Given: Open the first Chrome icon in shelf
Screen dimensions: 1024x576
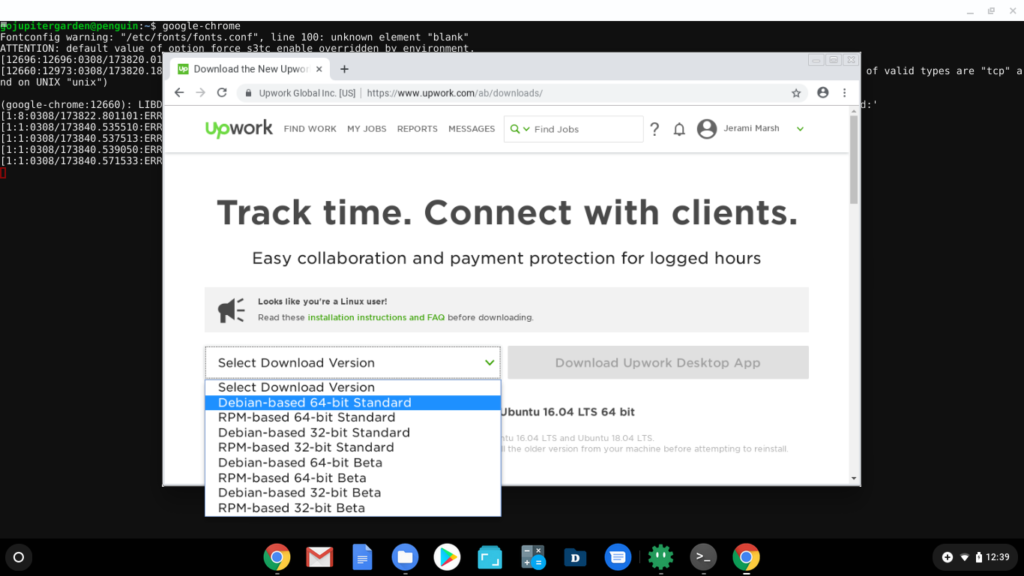Looking at the screenshot, I should [277, 557].
